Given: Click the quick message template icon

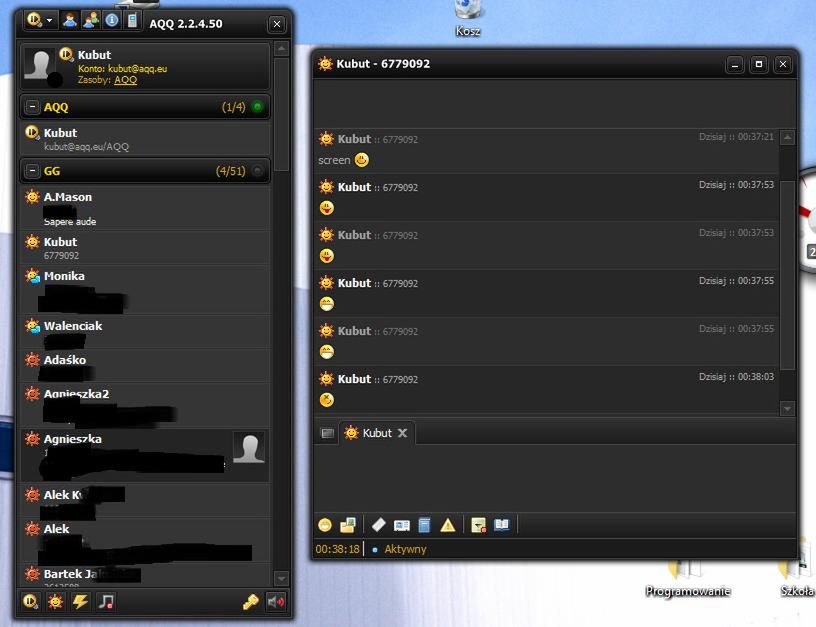Looking at the screenshot, I should pyautogui.click(x=478, y=525).
